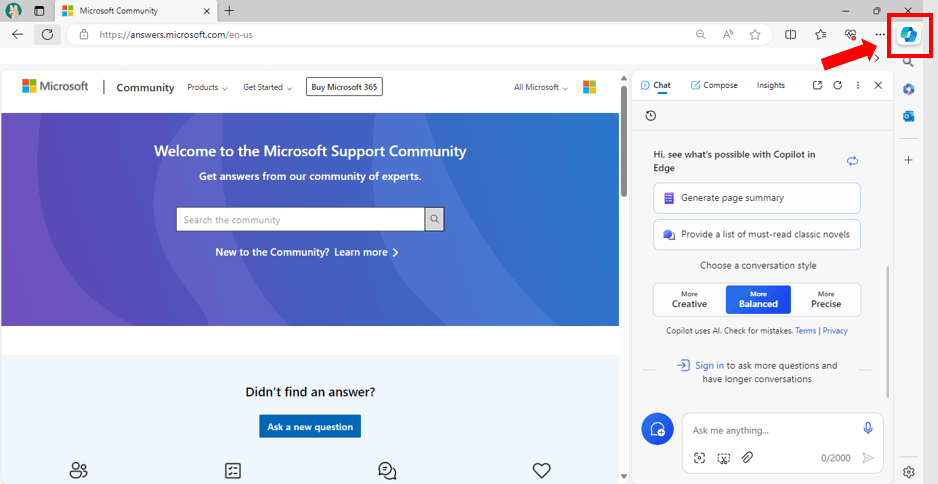Click Ask a new question button

(x=310, y=427)
